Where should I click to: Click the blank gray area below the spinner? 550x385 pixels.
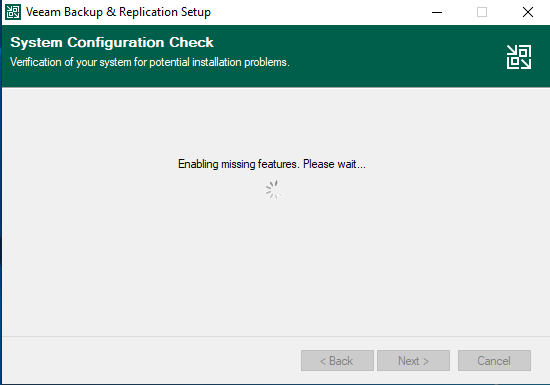[x=274, y=266]
